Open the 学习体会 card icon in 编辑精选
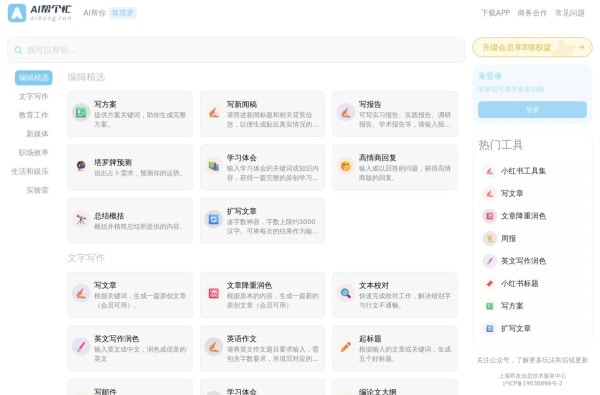 point(214,166)
